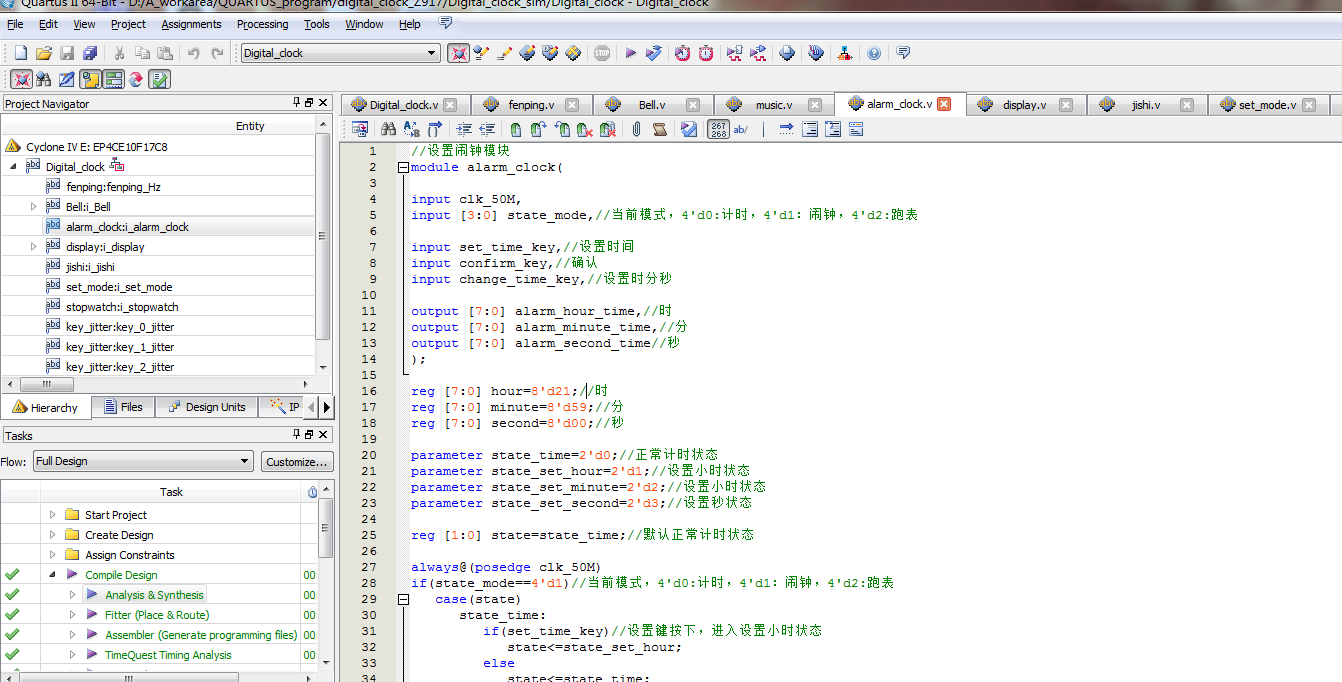Click the Stop Processing icon

point(601,53)
